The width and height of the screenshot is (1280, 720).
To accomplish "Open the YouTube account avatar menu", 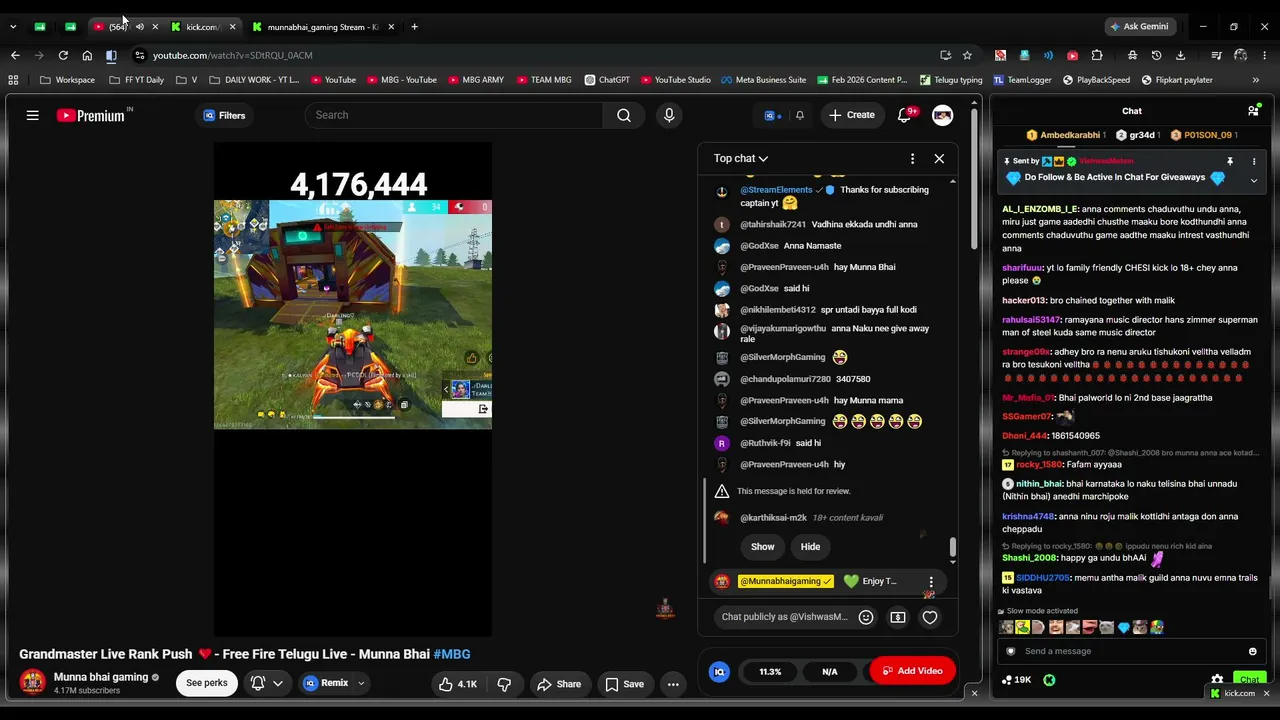I will point(942,115).
